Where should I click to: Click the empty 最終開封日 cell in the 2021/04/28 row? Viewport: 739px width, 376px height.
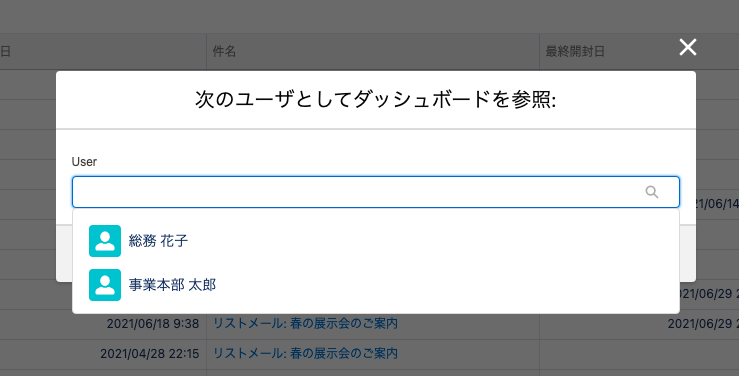click(x=639, y=354)
